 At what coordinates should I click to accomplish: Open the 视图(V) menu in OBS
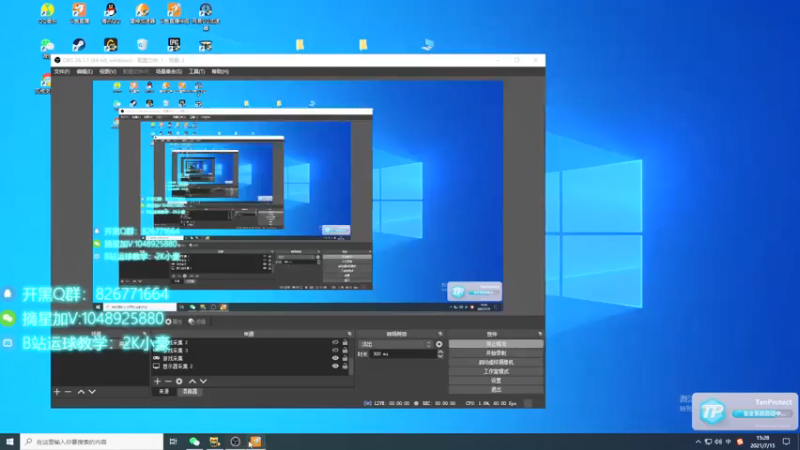point(108,71)
